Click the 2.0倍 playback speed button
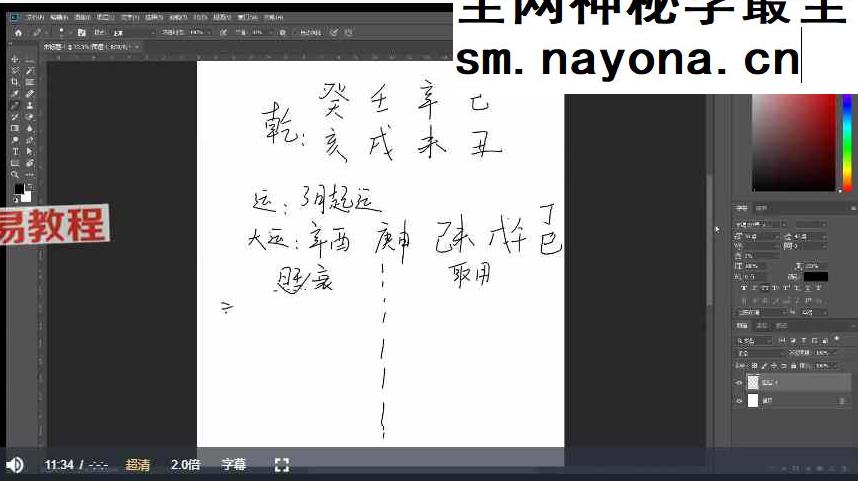 pos(185,465)
